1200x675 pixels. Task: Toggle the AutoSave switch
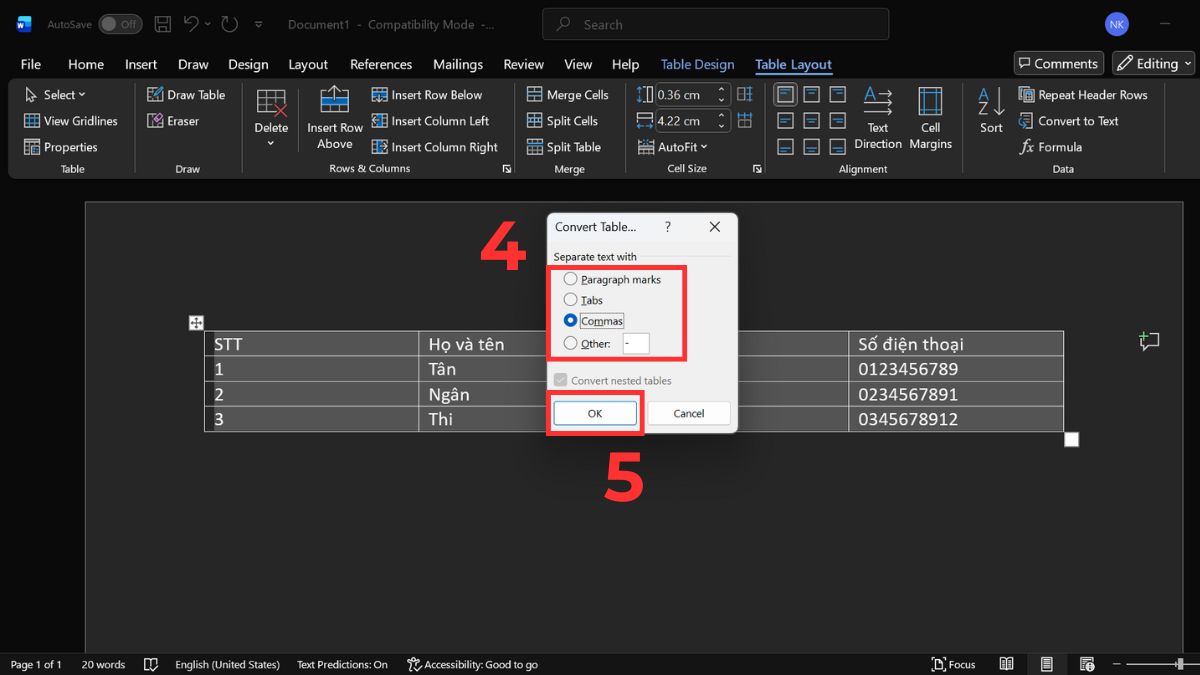click(x=120, y=24)
